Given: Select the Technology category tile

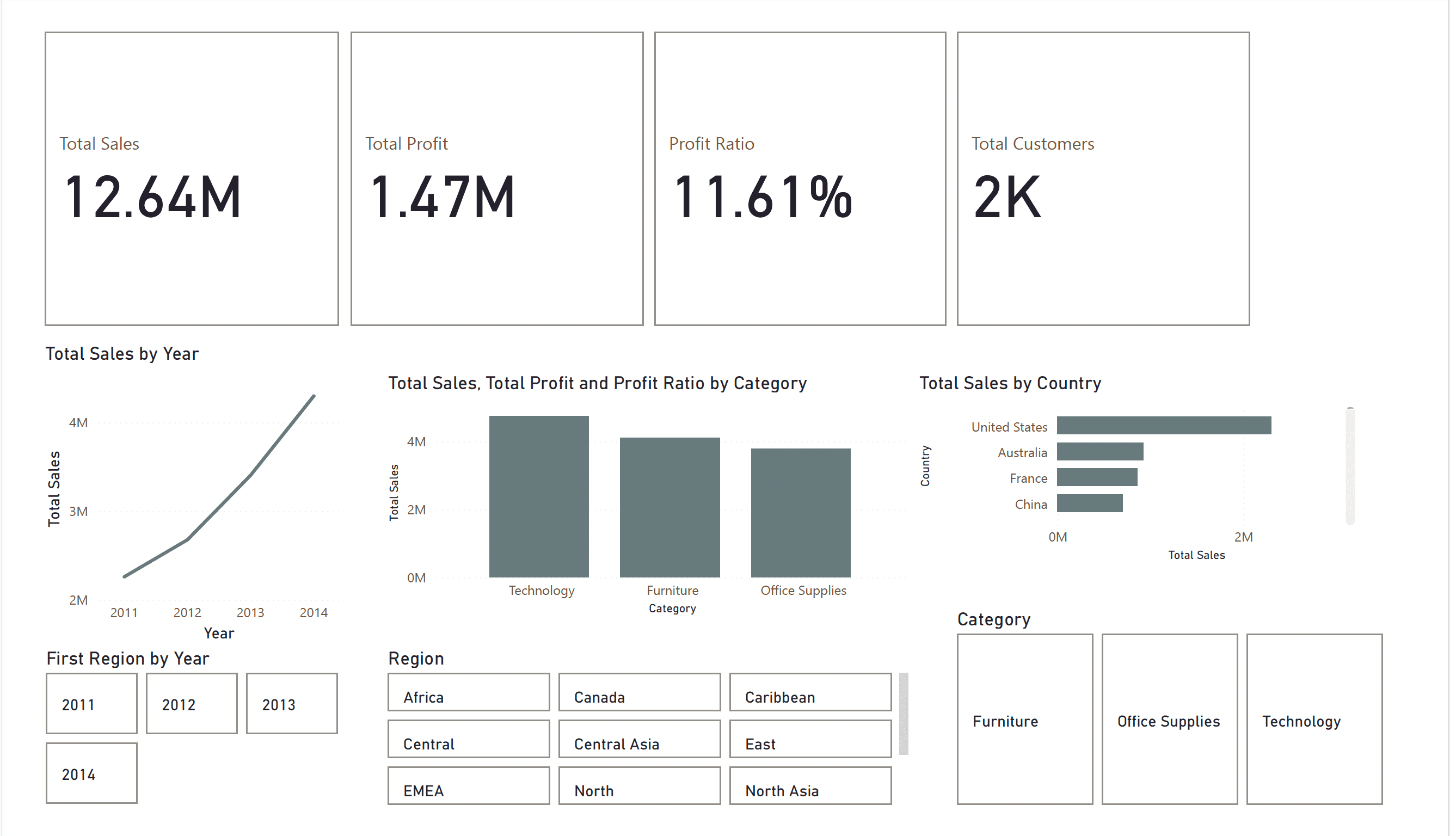Looking at the screenshot, I should [1313, 721].
